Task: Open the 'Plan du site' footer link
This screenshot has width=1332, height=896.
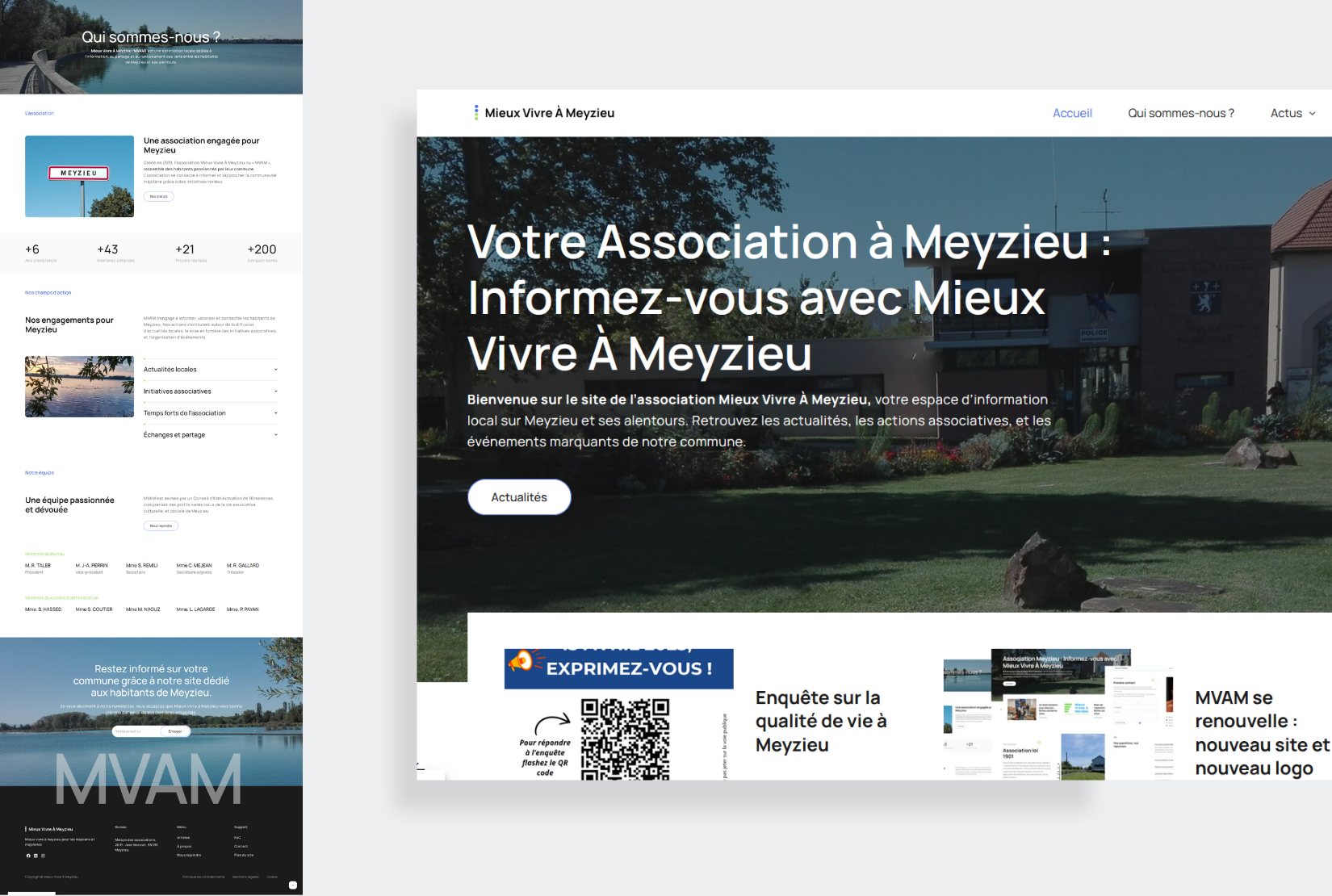Action: [x=244, y=854]
